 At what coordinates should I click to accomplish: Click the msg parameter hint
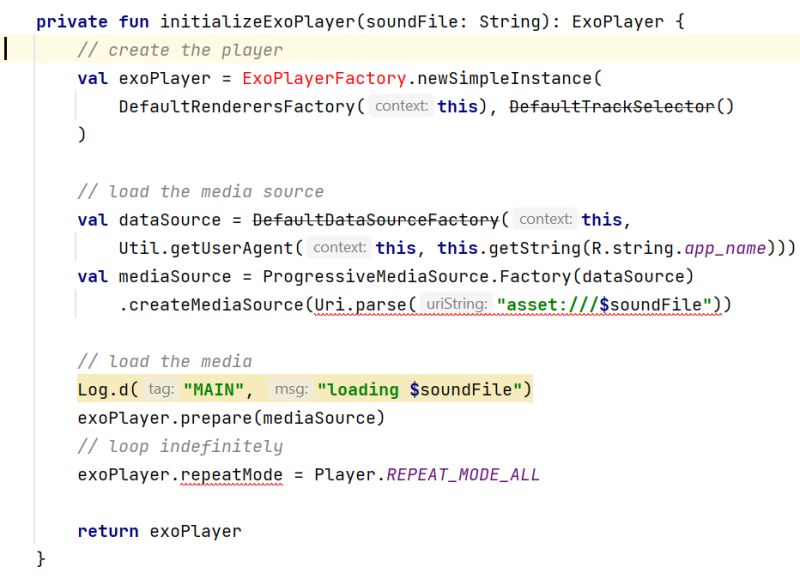click(291, 389)
